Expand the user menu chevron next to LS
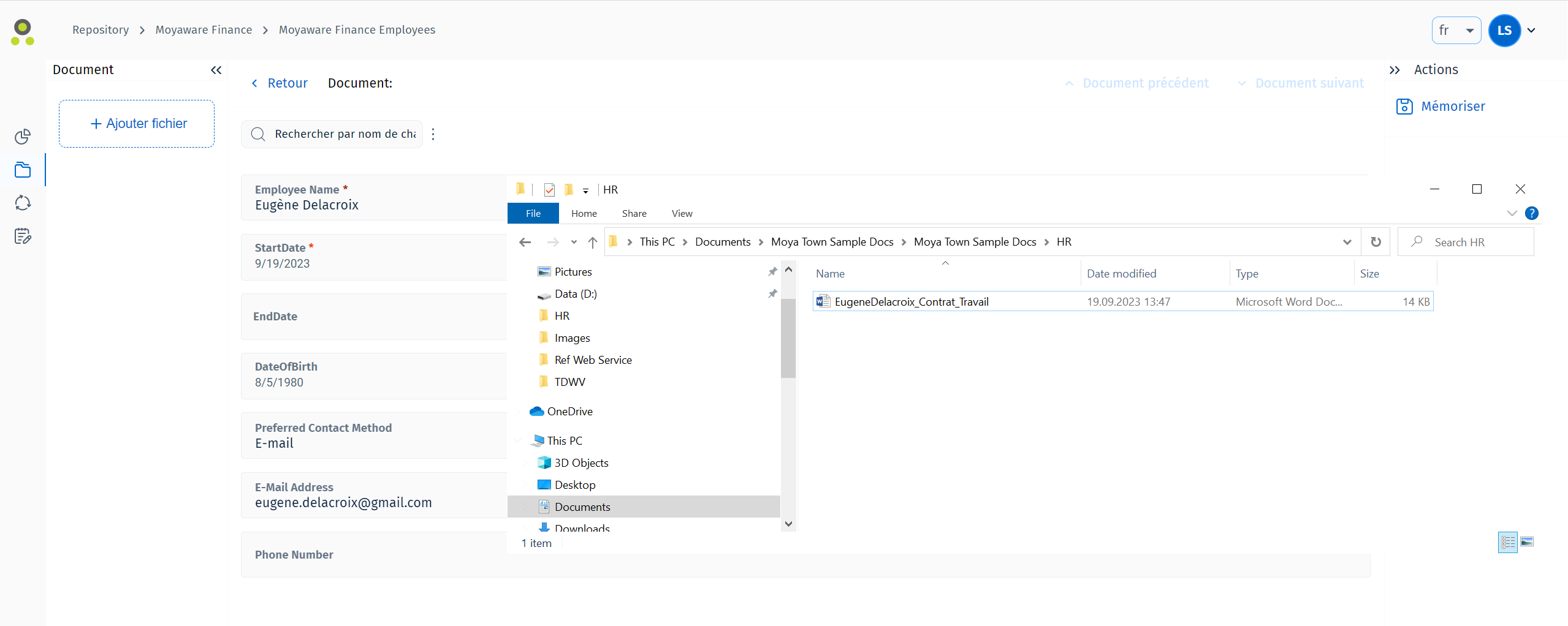 [x=1531, y=31]
